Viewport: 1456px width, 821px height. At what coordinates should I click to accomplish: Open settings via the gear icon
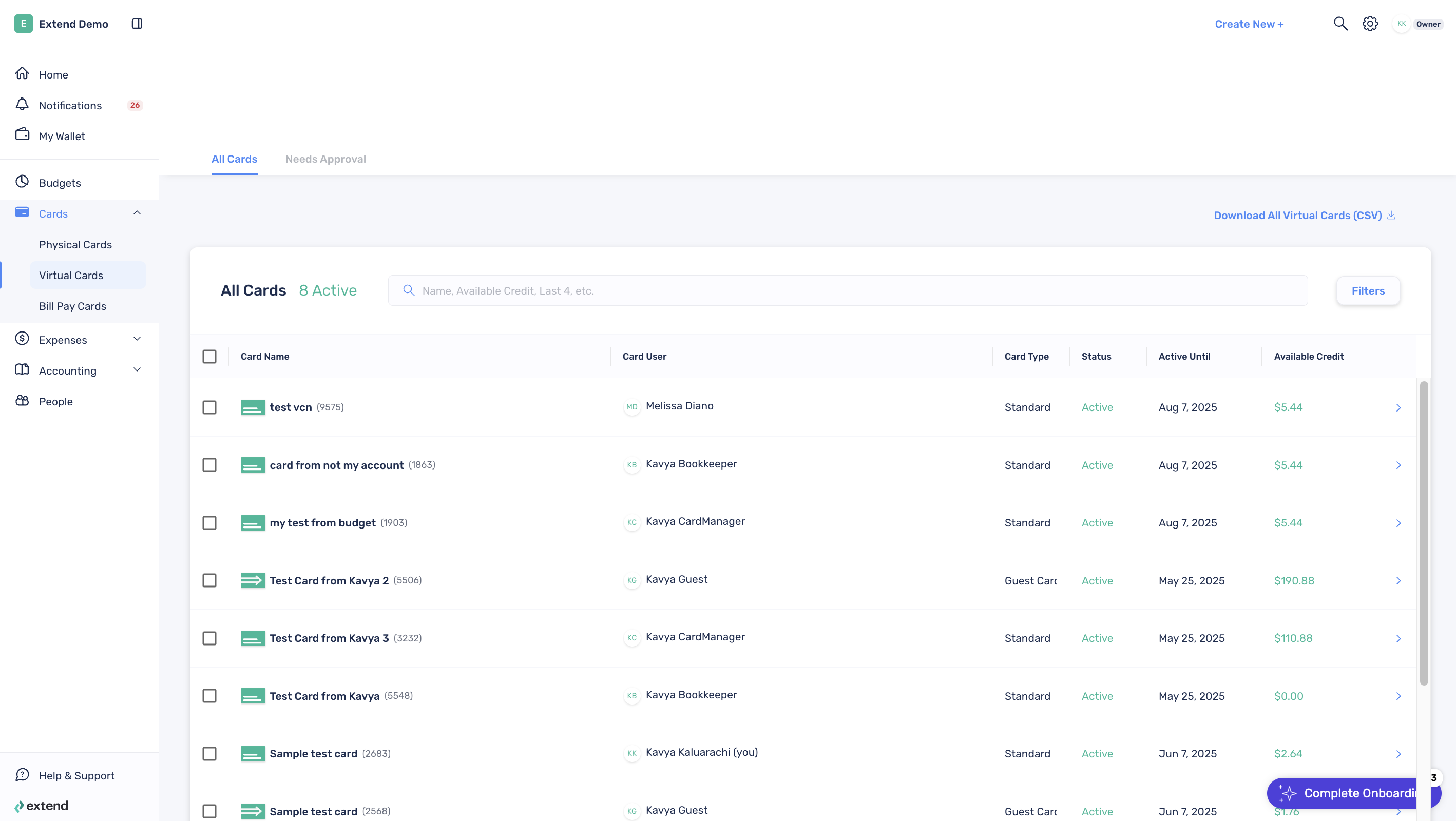coord(1370,24)
